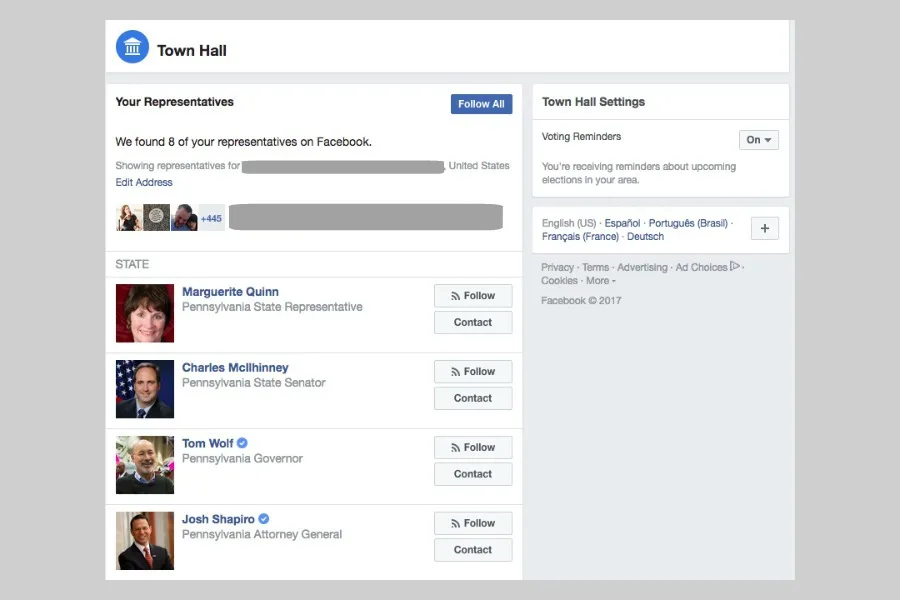Screen dimensions: 900x600
Task: Toggle Follow for Josh Shapiro
Action: pos(472,523)
